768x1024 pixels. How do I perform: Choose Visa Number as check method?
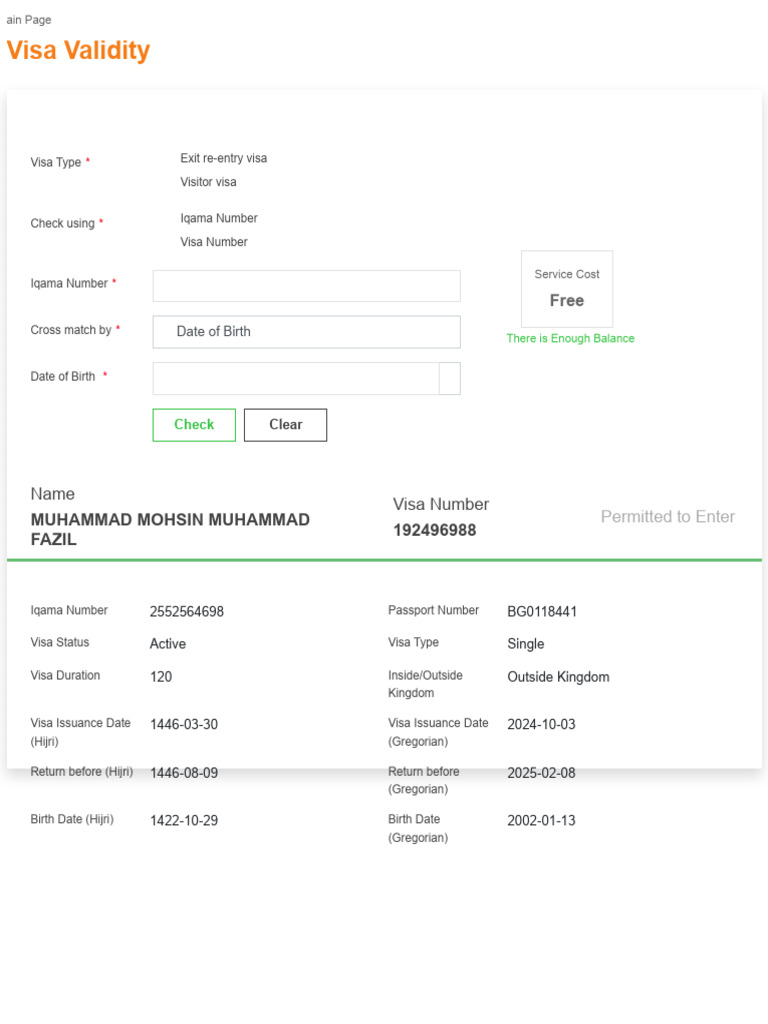point(214,242)
